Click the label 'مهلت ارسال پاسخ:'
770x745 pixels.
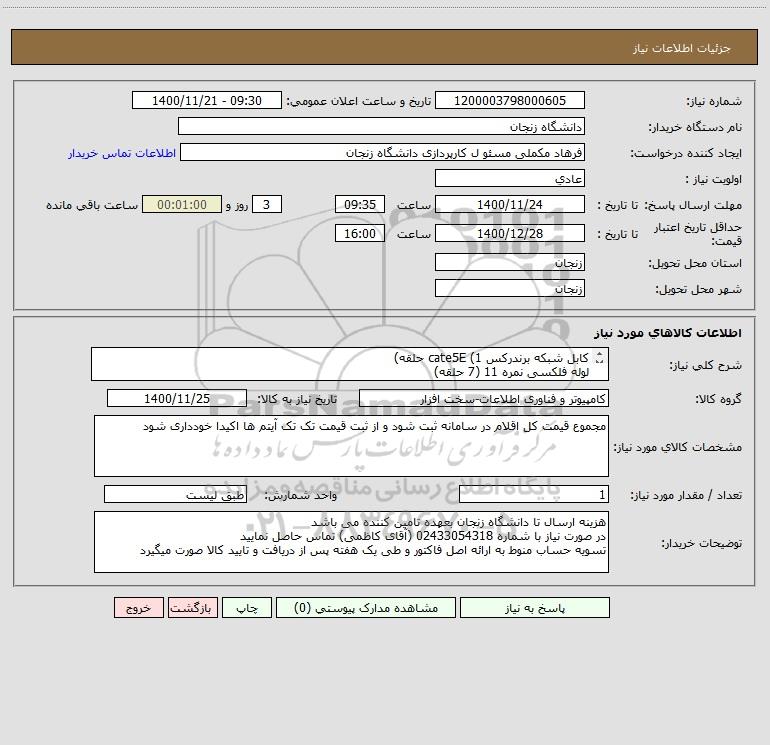[x=693, y=205]
